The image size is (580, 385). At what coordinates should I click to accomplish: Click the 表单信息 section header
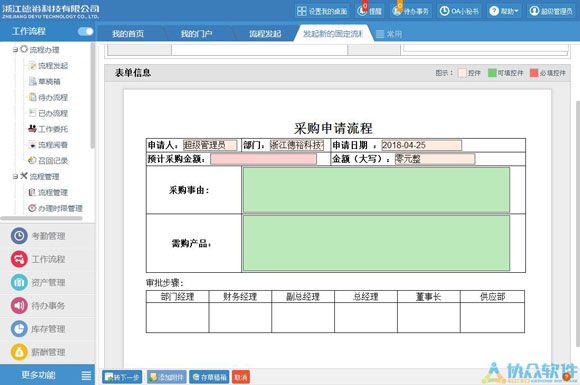point(133,73)
